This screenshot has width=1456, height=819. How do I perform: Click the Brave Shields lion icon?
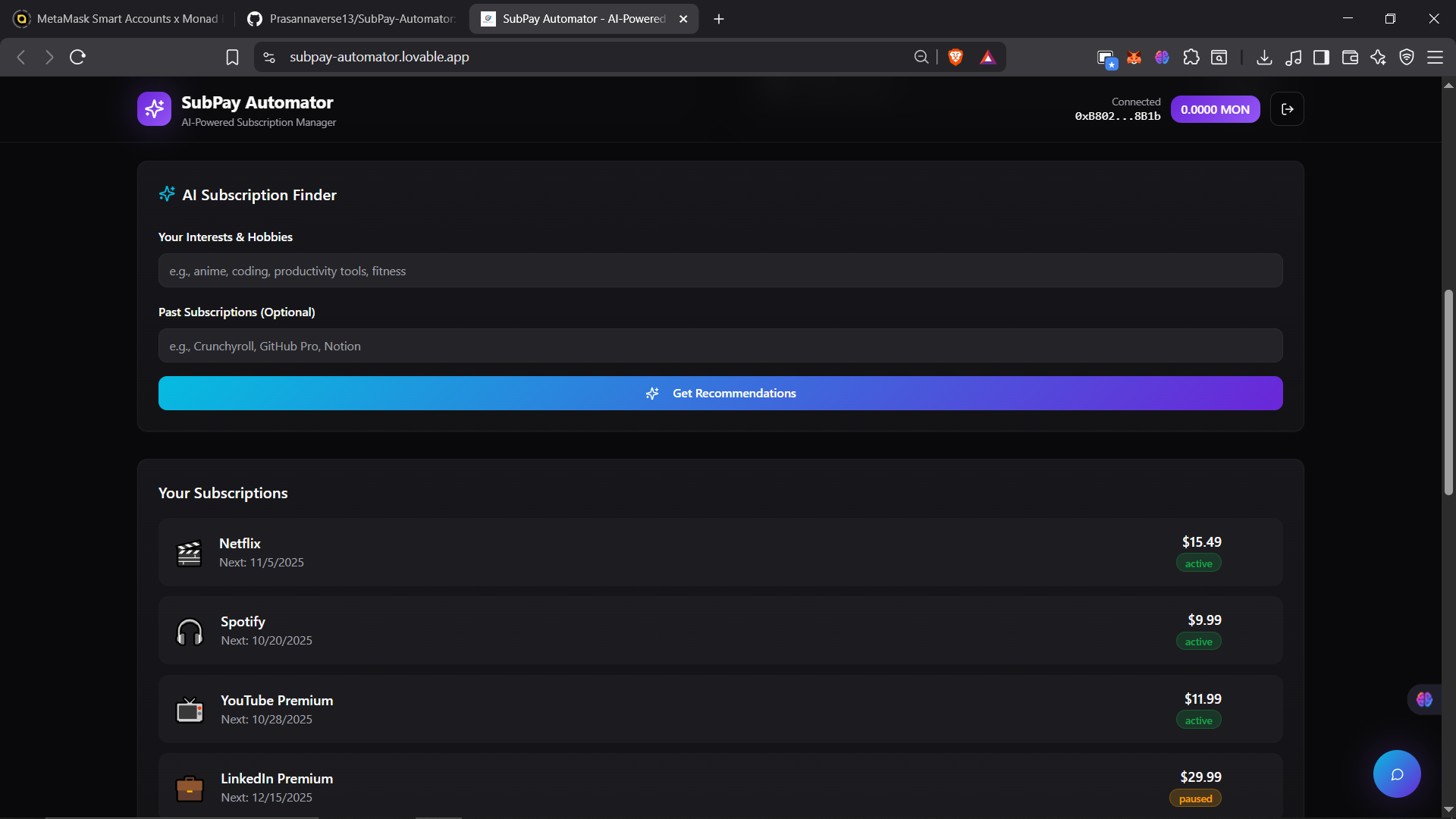click(955, 57)
